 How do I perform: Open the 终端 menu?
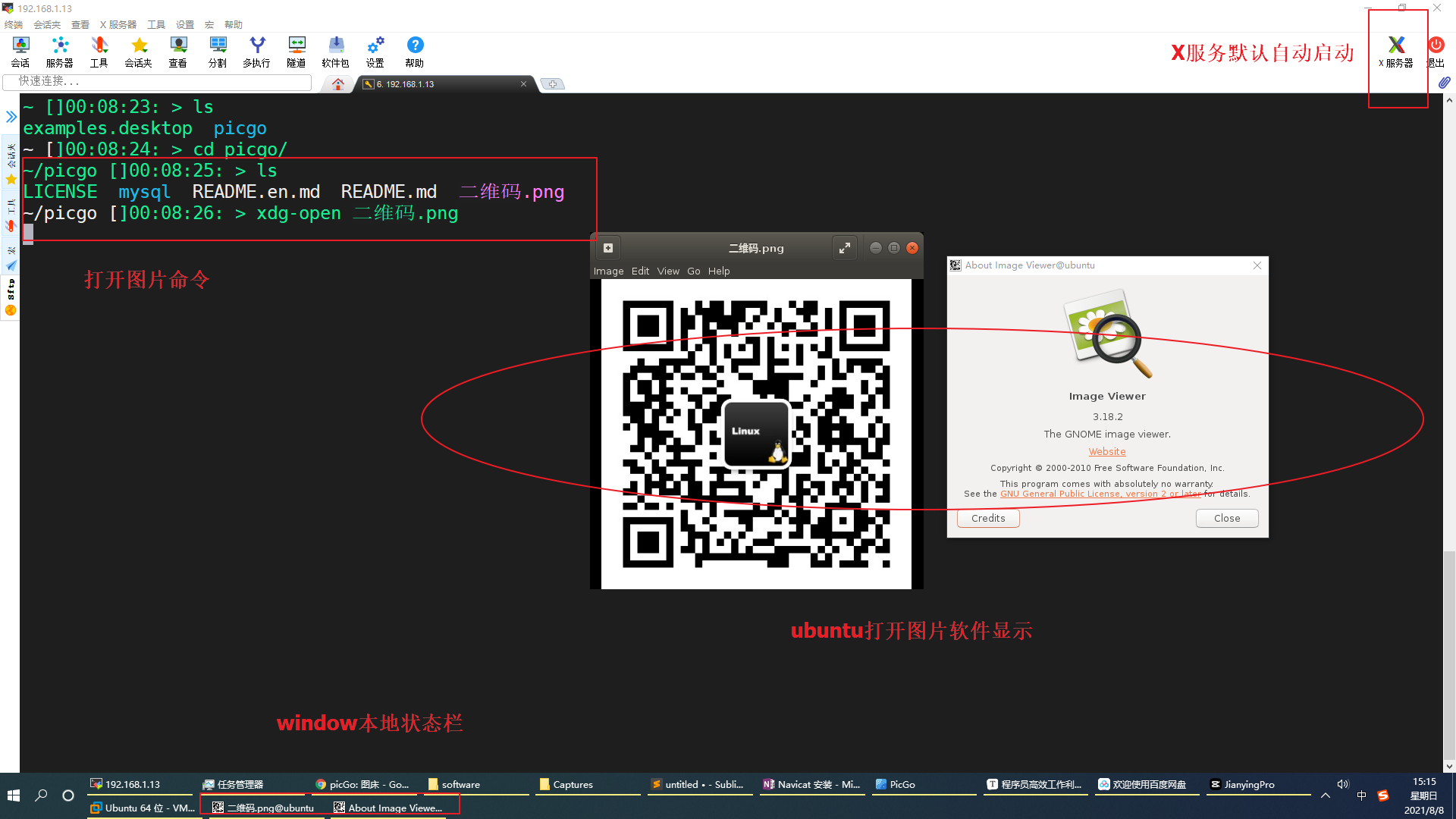coord(14,24)
